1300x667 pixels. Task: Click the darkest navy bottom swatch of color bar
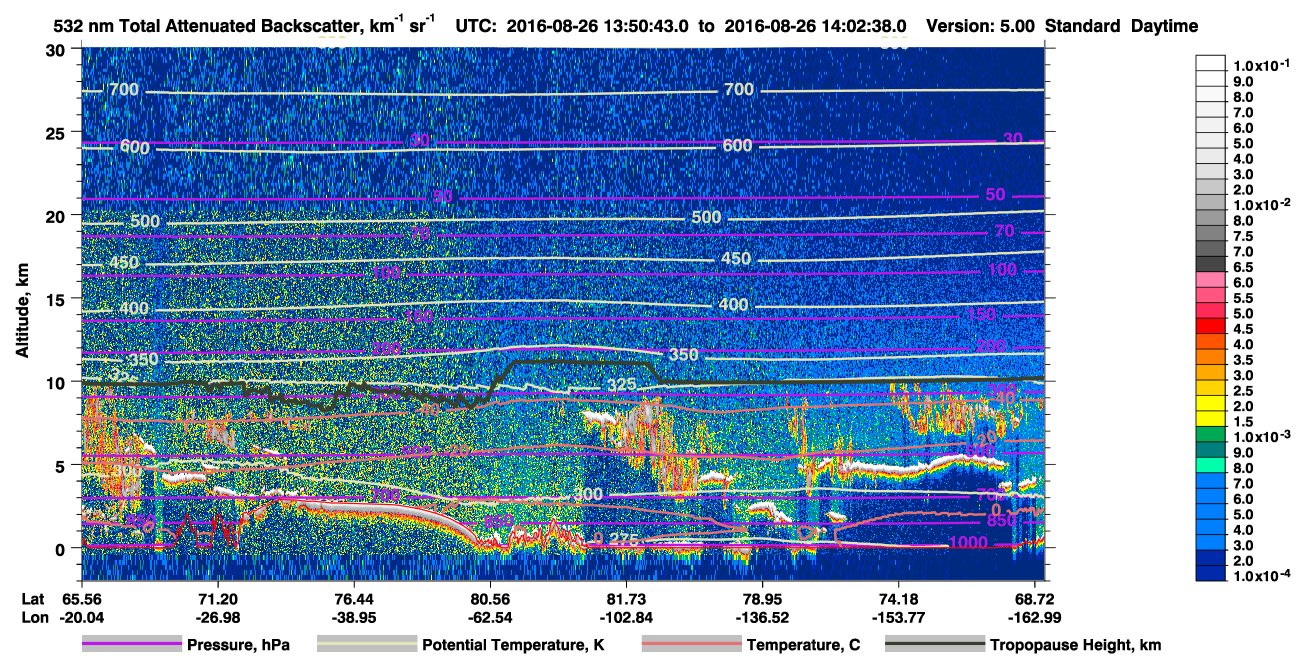pos(1211,574)
